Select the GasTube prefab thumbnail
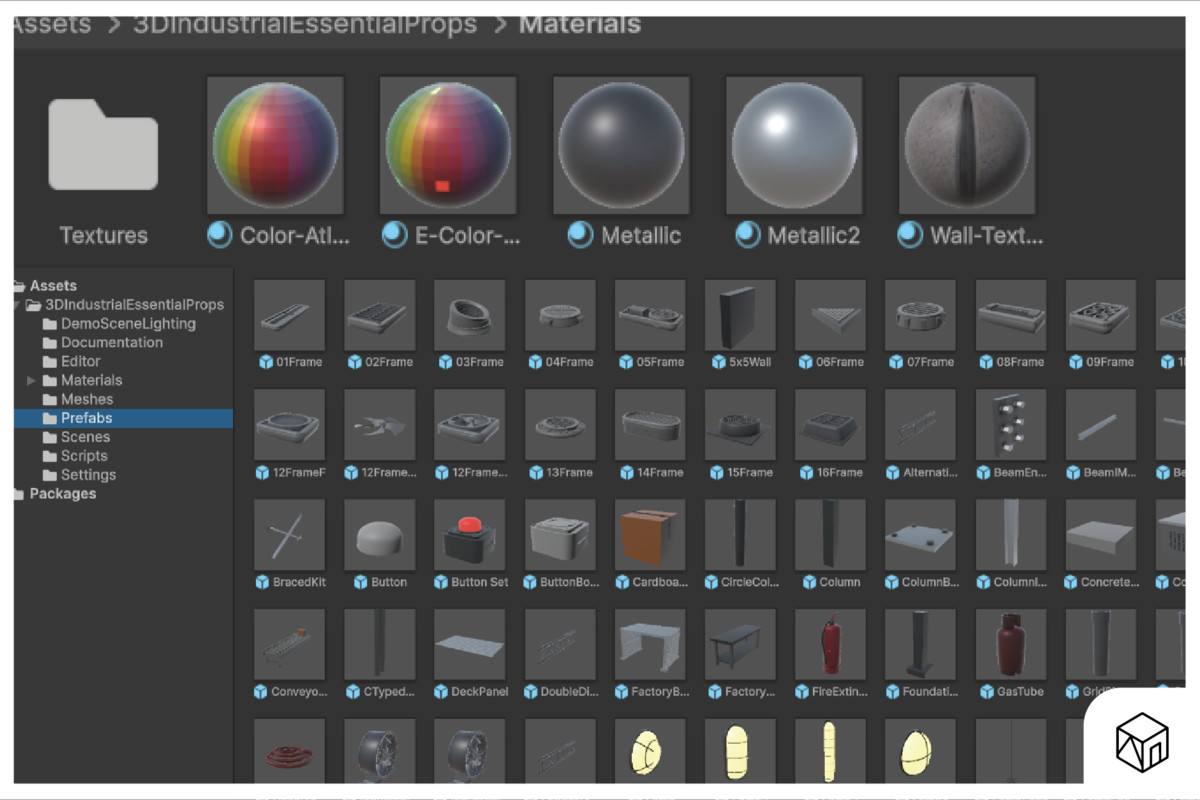Screen dimensions: 1200x800 pyautogui.click(x=1011, y=645)
